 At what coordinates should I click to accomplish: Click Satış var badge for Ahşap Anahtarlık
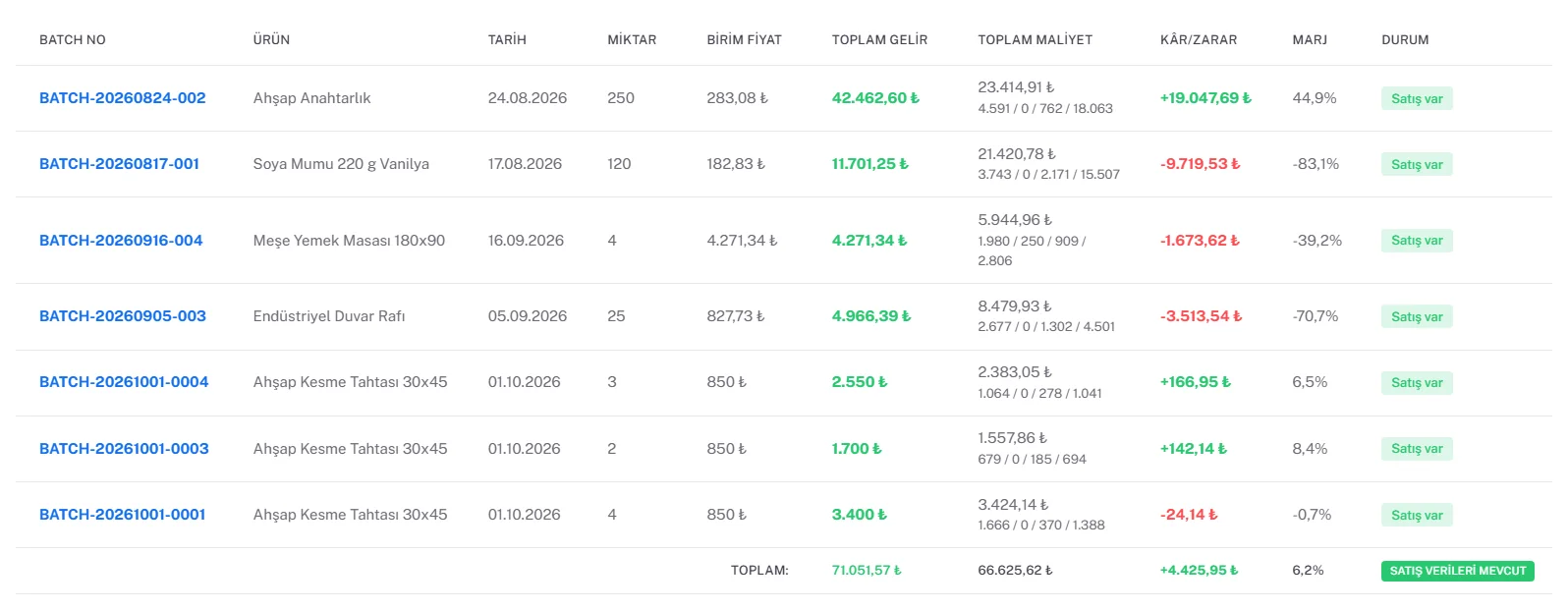1417,99
